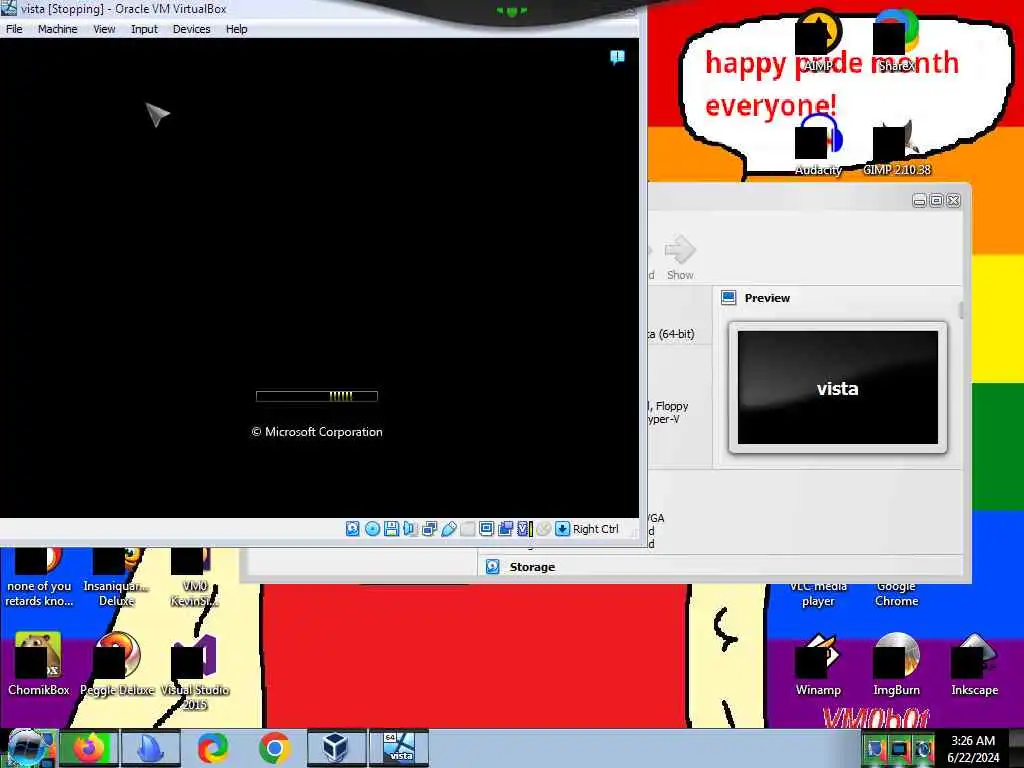Collapse the Preview section header
This screenshot has width=1024, height=768.
click(767, 298)
